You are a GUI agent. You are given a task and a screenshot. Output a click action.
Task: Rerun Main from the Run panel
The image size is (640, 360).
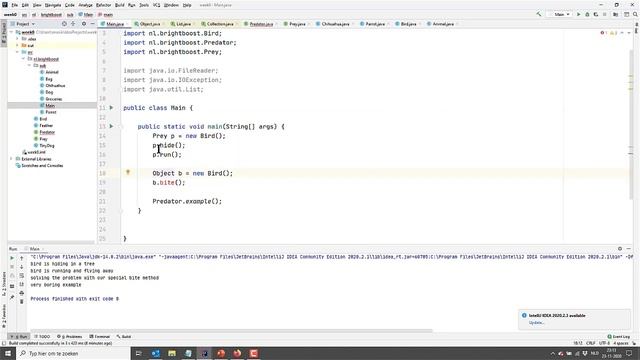pyautogui.click(x=12, y=258)
